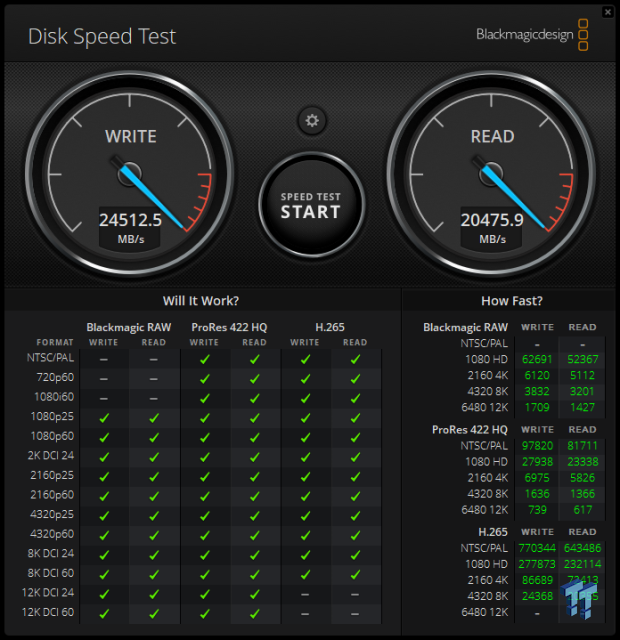This screenshot has width=620, height=640.
Task: Click 12K DCI 60 Blackmagic RAW write checkmark
Action: click(104, 613)
